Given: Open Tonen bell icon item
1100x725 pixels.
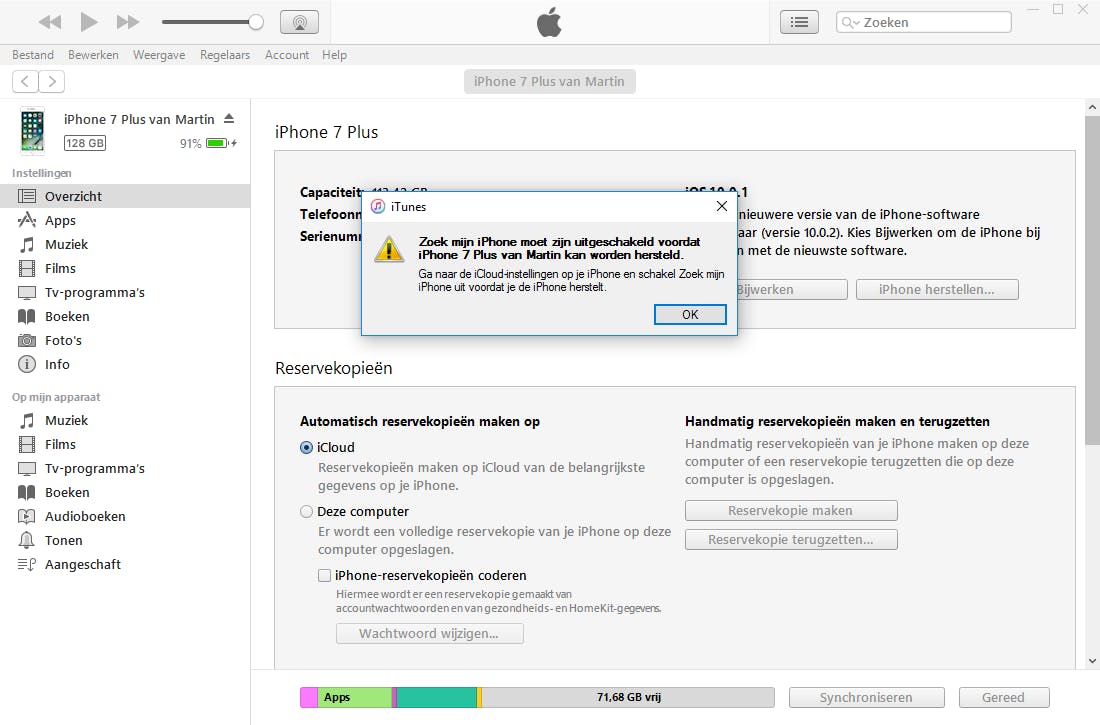Looking at the screenshot, I should tap(27, 540).
